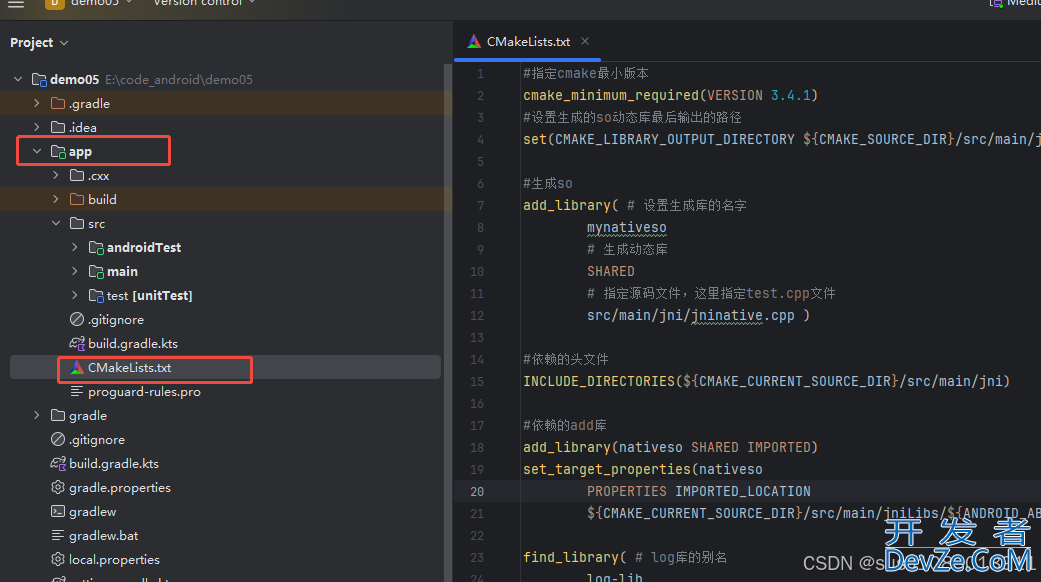Switch to the CMakeLists.txt editor tab
Image resolution: width=1041 pixels, height=582 pixels.
click(528, 42)
